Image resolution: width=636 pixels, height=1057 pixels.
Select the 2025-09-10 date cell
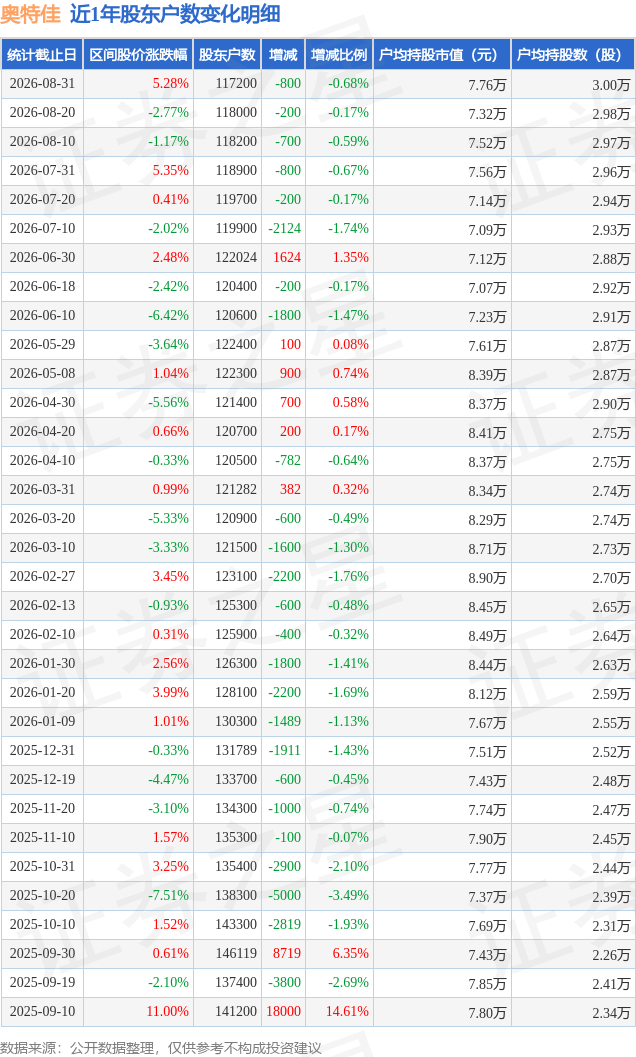click(x=42, y=1011)
